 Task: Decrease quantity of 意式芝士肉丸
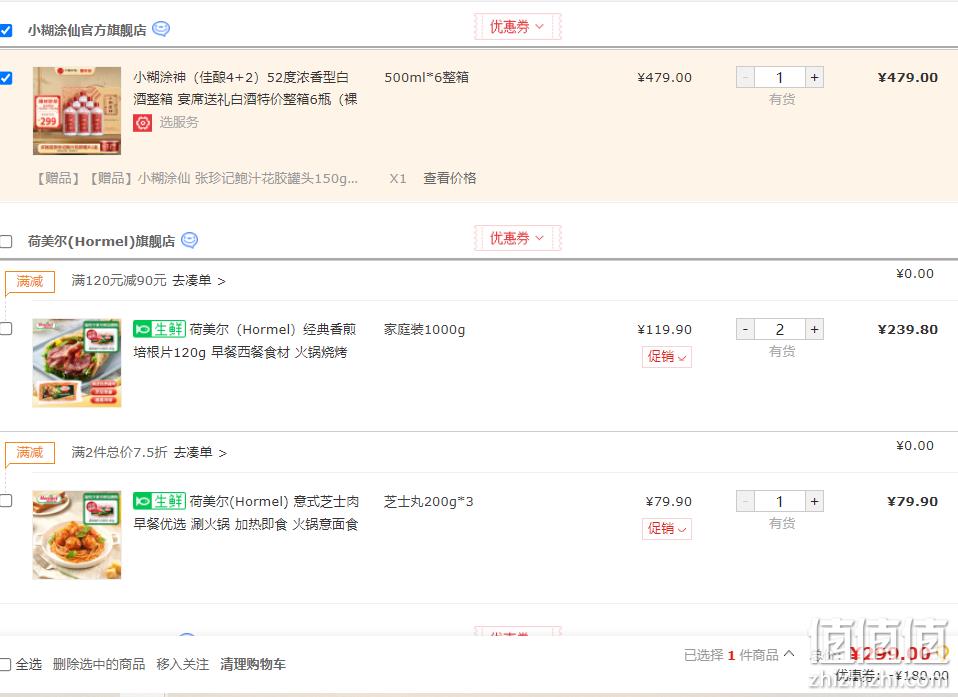[745, 502]
